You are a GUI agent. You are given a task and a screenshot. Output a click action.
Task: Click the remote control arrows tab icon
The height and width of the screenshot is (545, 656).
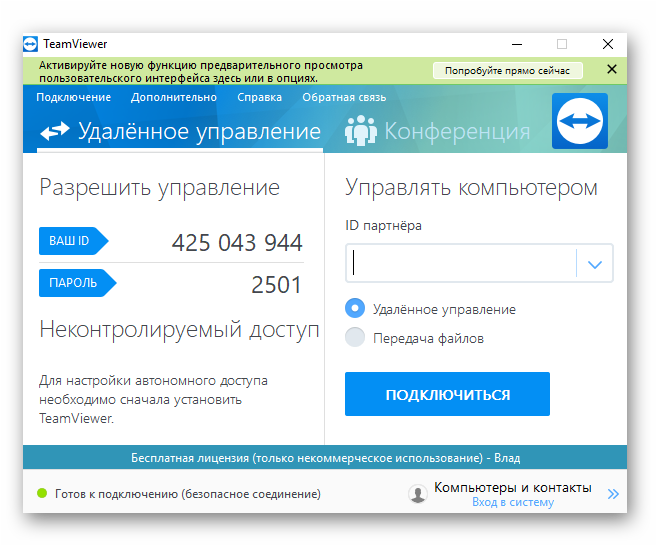click(x=54, y=132)
